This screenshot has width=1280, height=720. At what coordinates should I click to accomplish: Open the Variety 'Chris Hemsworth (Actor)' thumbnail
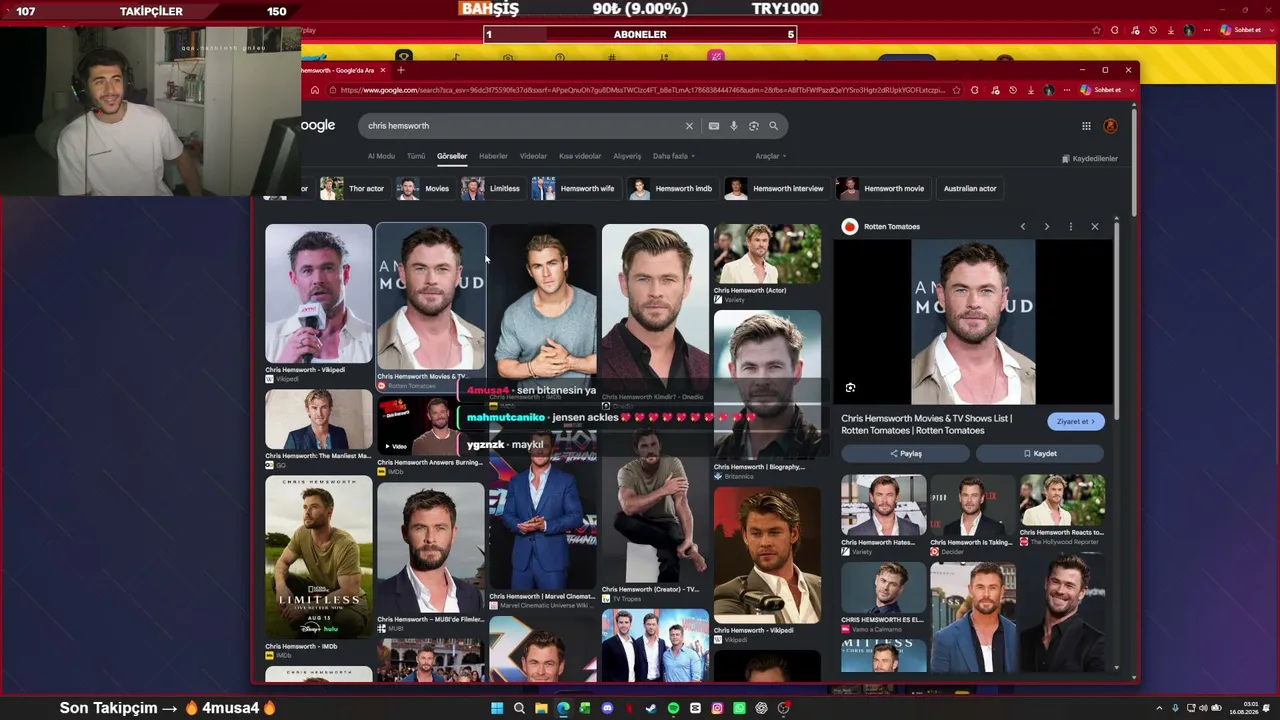point(767,254)
